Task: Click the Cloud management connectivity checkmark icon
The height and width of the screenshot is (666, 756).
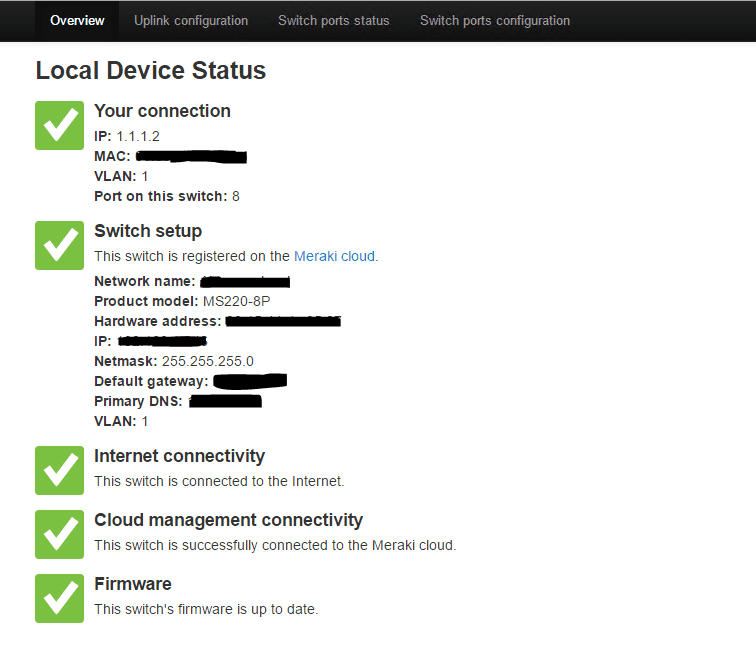Action: [59, 534]
